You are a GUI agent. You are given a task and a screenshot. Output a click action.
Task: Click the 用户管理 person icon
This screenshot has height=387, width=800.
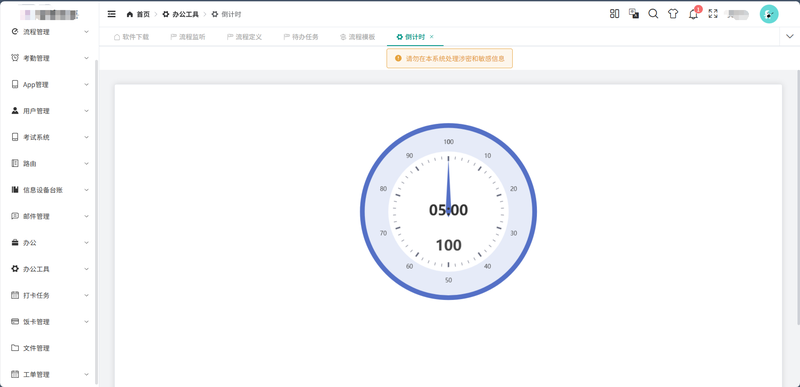coord(15,111)
